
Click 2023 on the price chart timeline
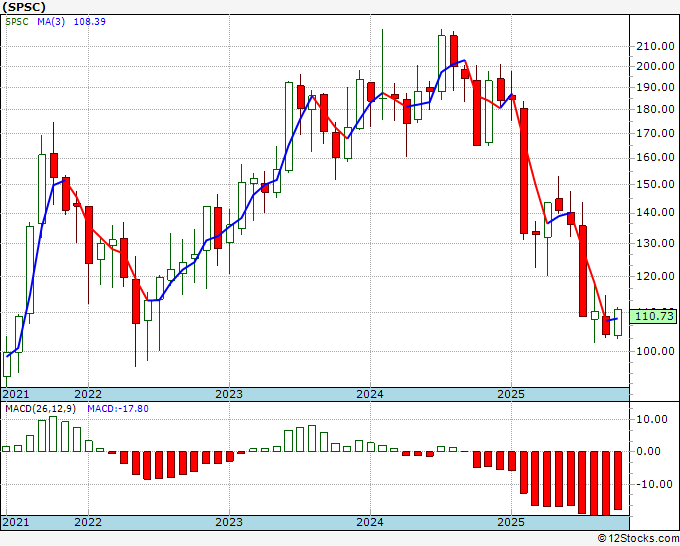229,394
